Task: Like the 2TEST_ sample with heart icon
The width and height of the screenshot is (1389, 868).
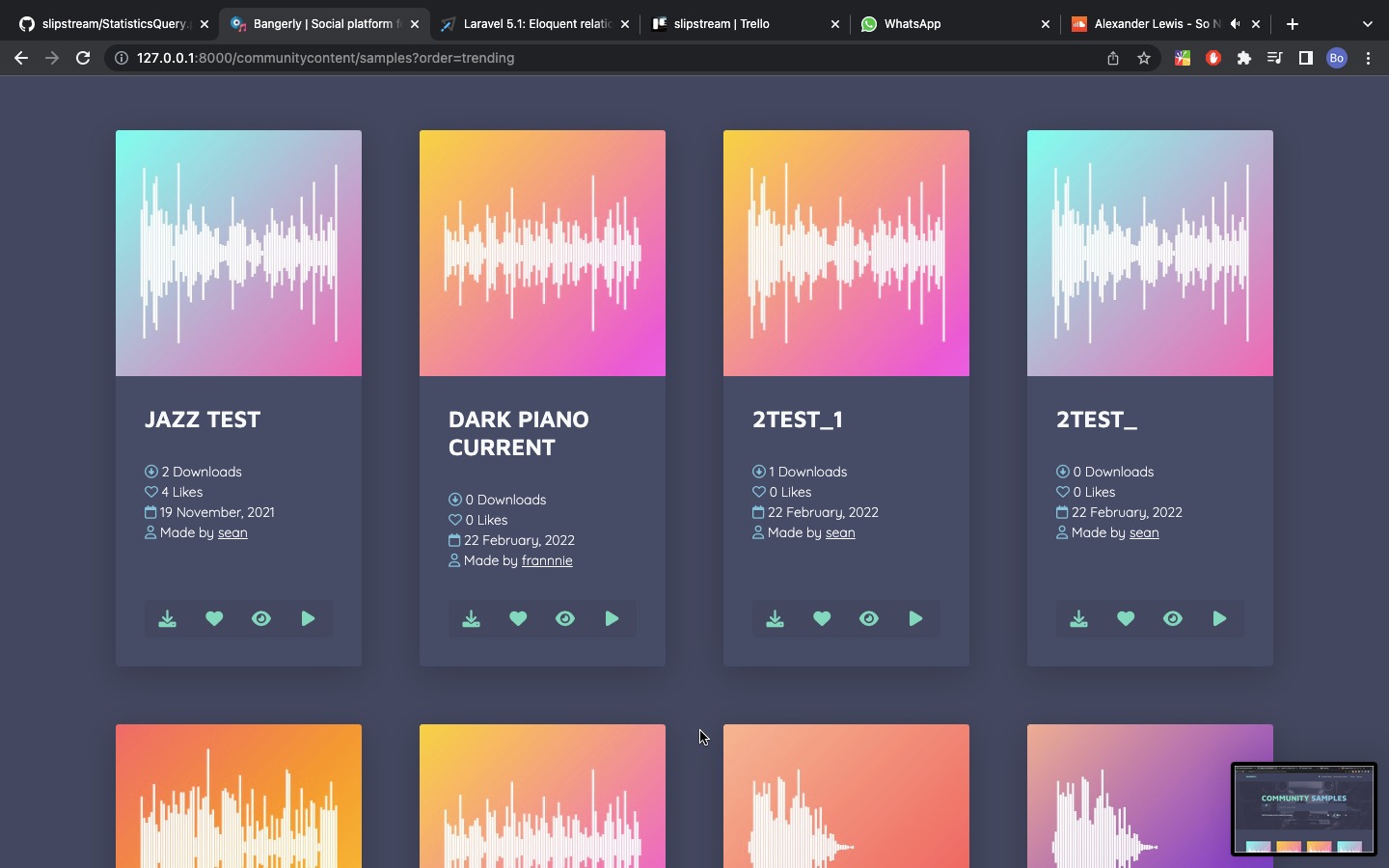Action: point(1126,619)
